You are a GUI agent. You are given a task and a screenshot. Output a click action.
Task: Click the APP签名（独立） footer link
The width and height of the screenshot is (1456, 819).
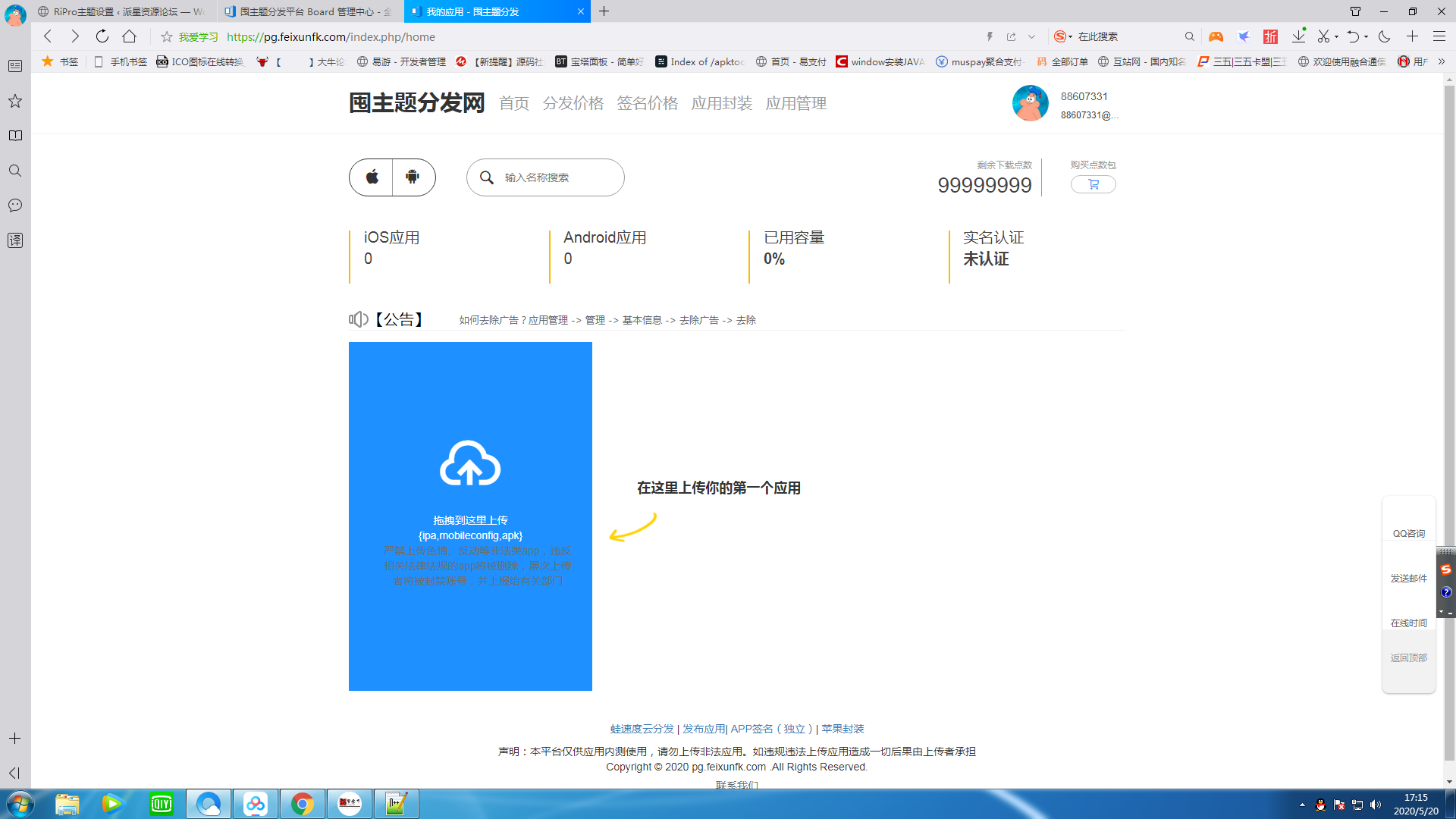coord(771,729)
